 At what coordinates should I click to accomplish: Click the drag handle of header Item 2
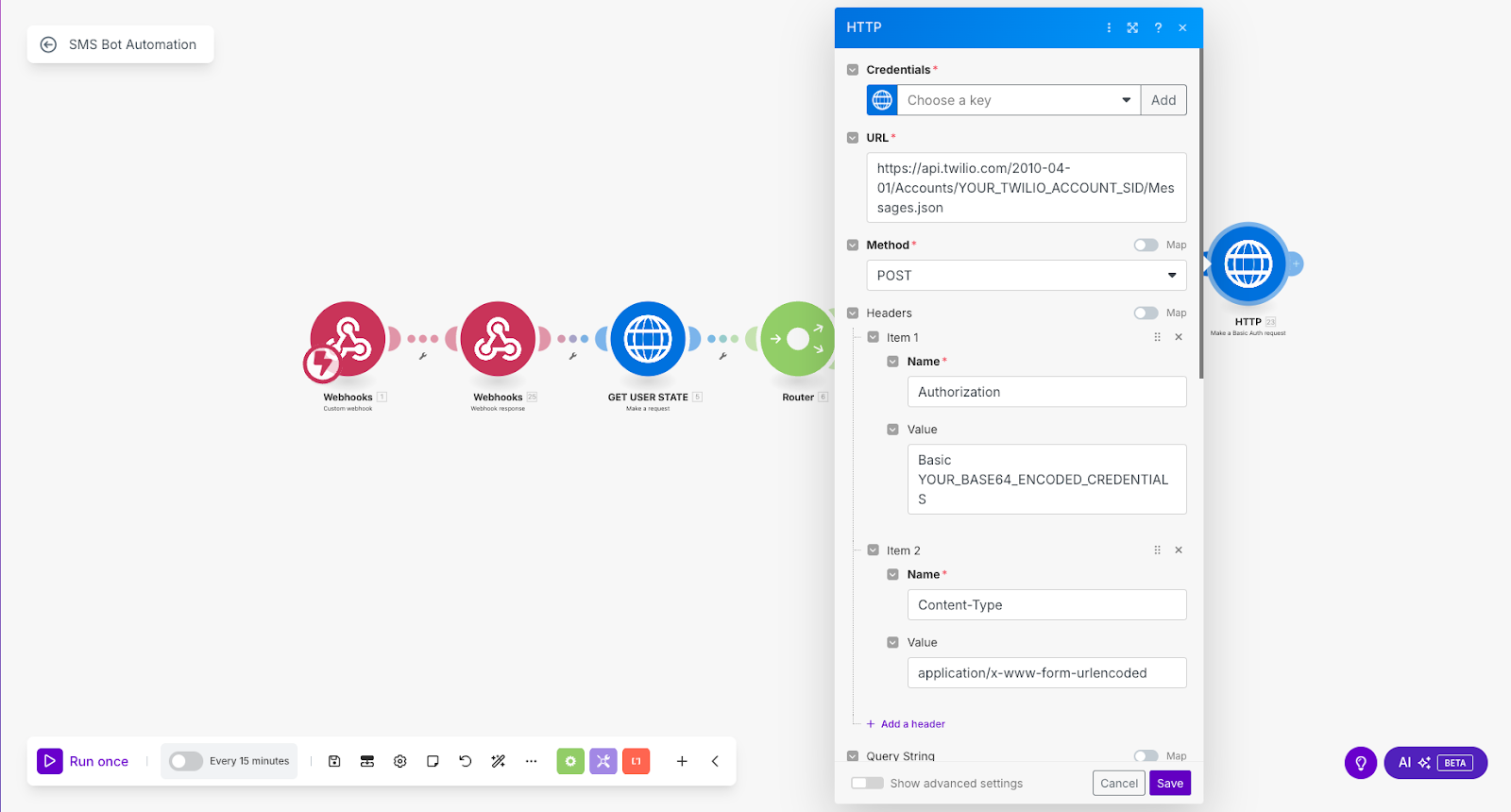(1158, 550)
